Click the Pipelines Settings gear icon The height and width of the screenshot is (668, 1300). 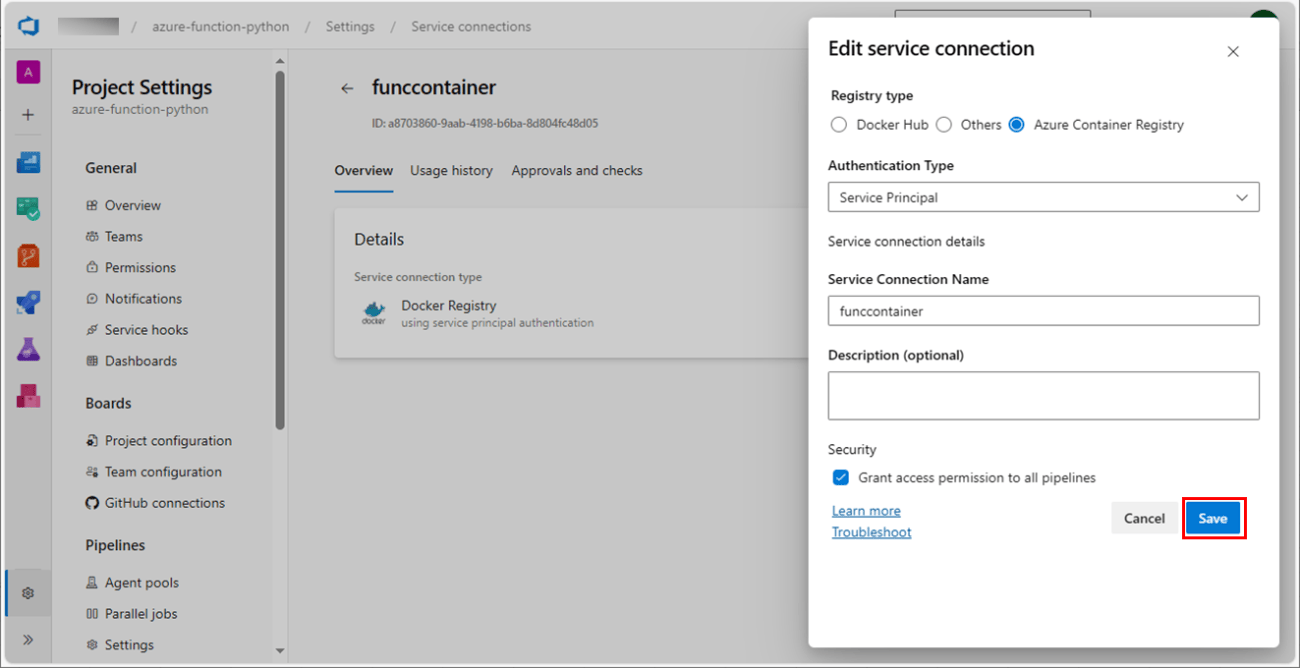click(x=92, y=644)
